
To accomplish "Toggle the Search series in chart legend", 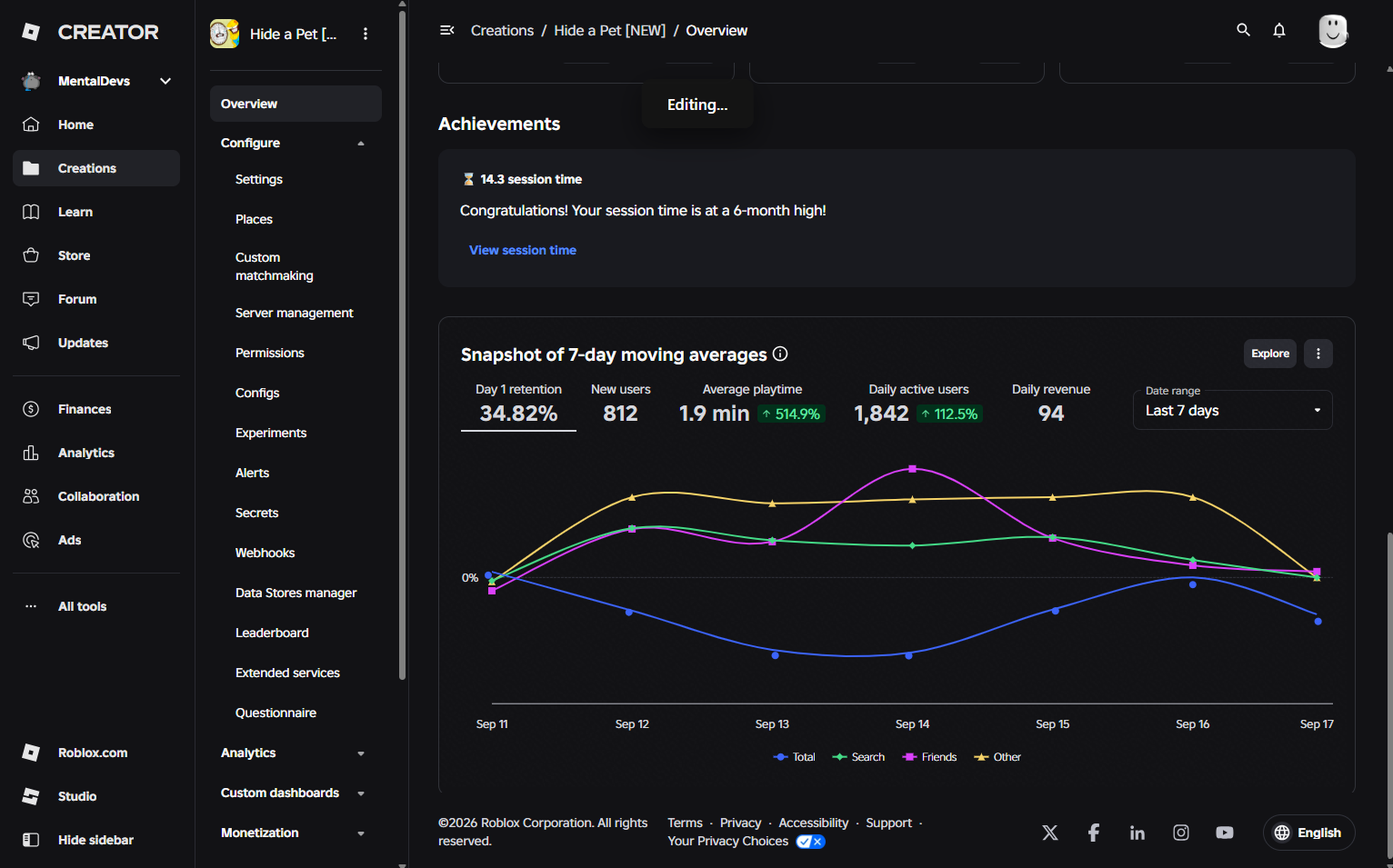I will [858, 757].
